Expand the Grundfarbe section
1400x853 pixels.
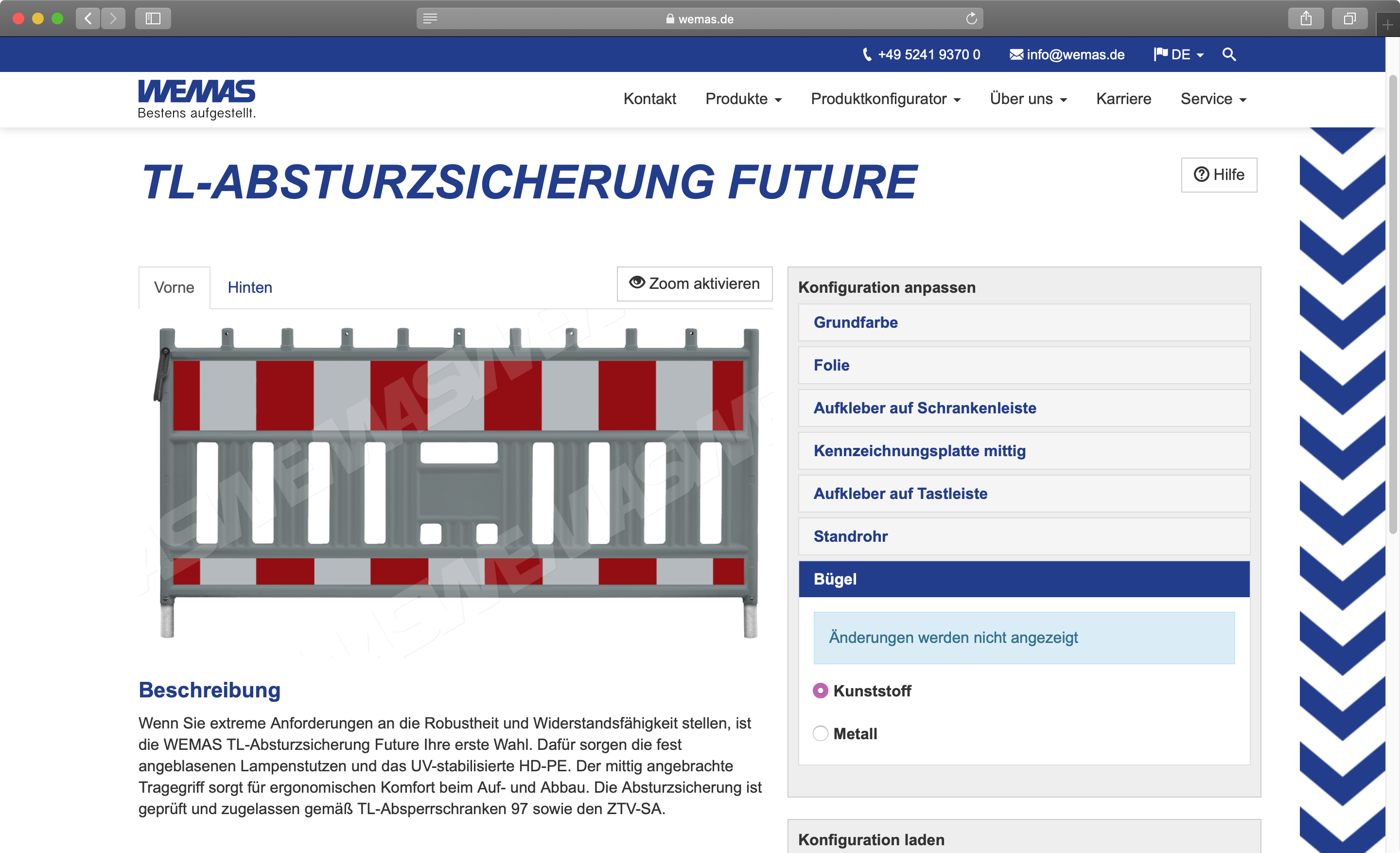click(1024, 322)
